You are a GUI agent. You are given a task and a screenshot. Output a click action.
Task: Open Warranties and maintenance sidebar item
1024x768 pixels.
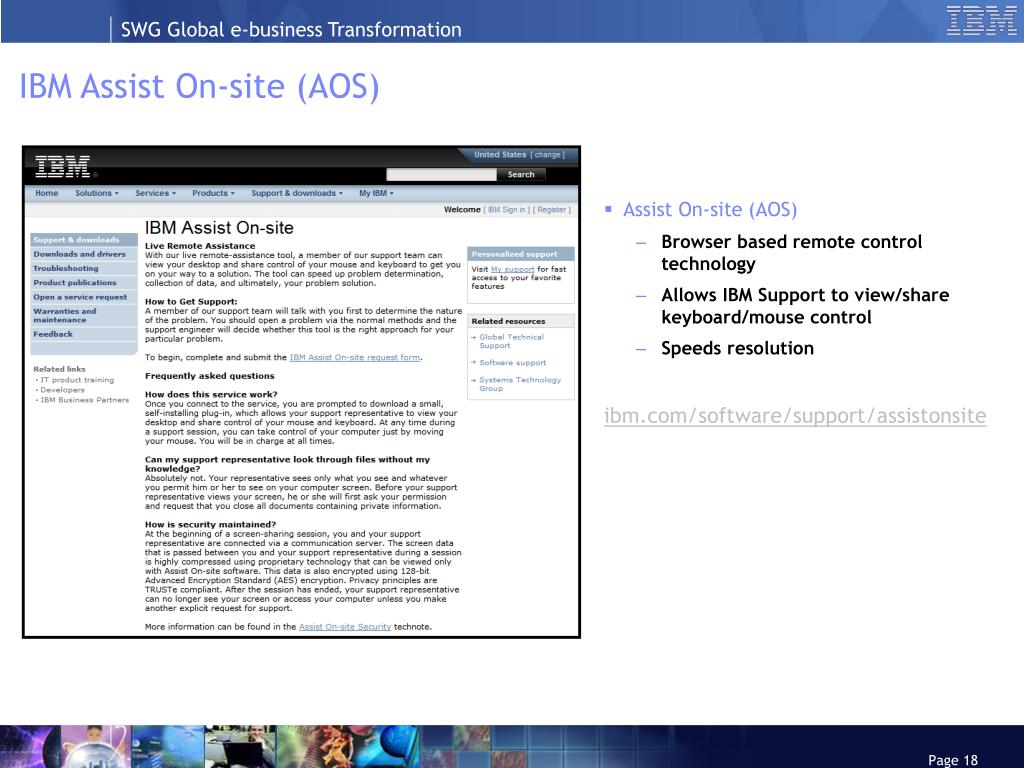pos(84,315)
